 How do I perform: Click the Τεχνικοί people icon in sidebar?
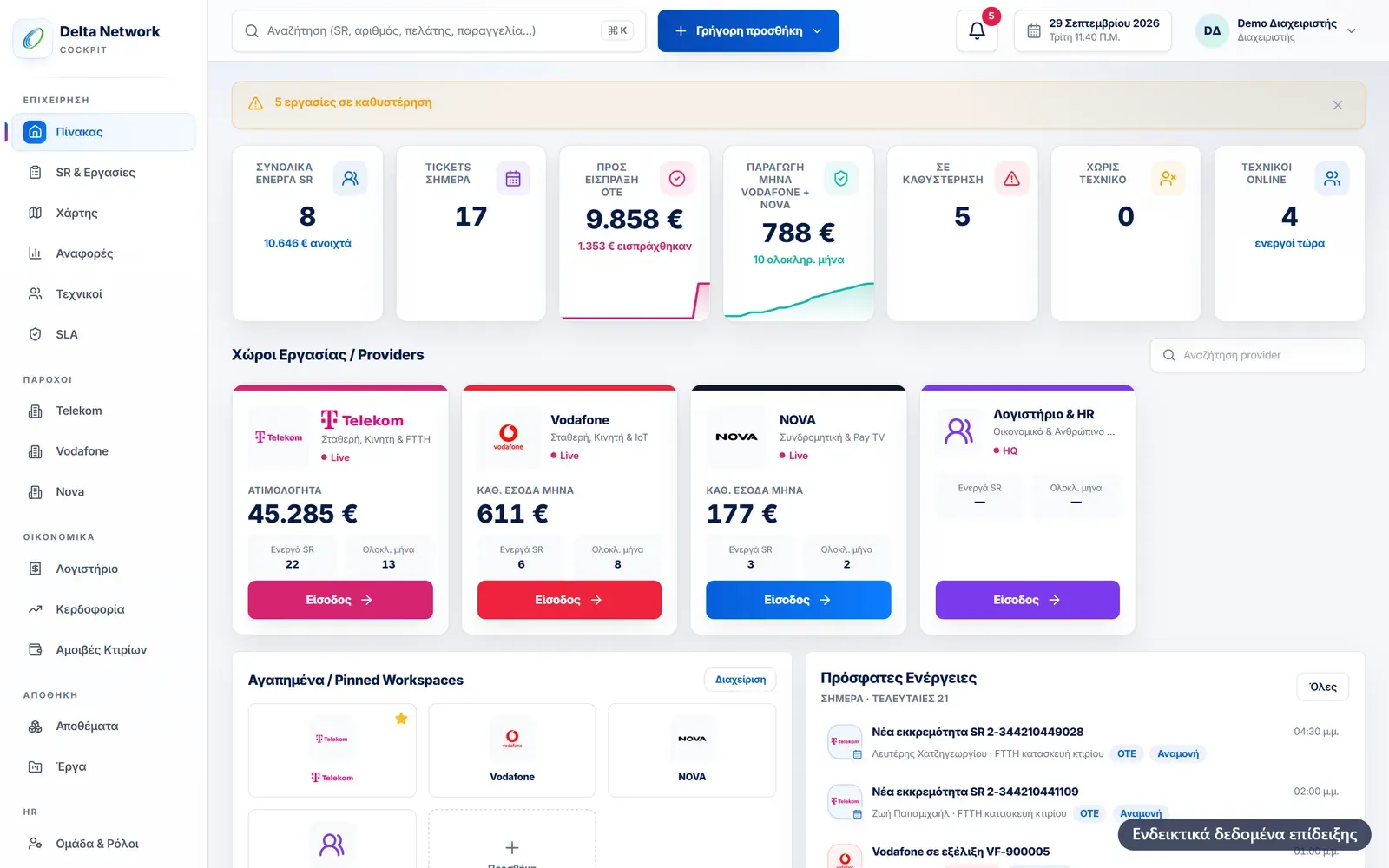[36, 293]
